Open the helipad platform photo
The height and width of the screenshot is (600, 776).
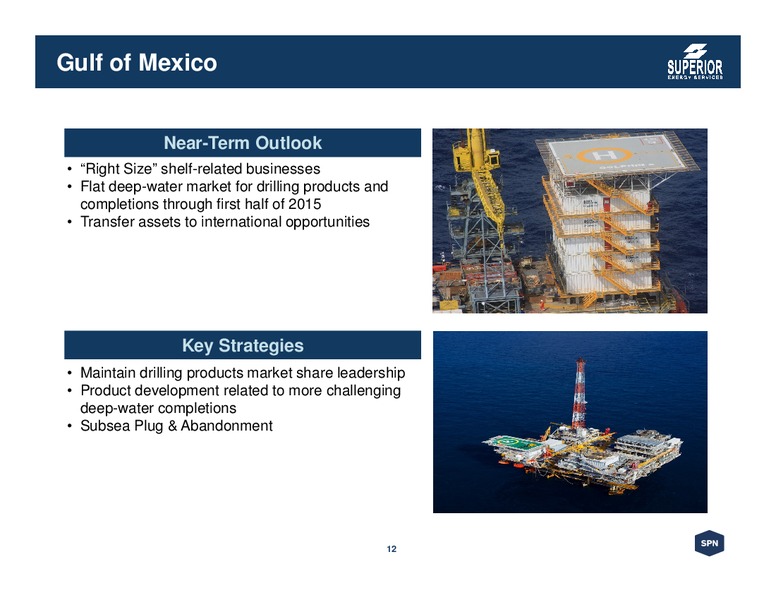click(x=570, y=221)
